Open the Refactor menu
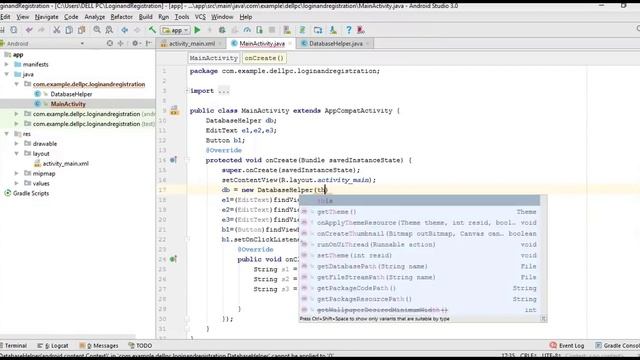This screenshot has width=640, height=360. [122, 17]
